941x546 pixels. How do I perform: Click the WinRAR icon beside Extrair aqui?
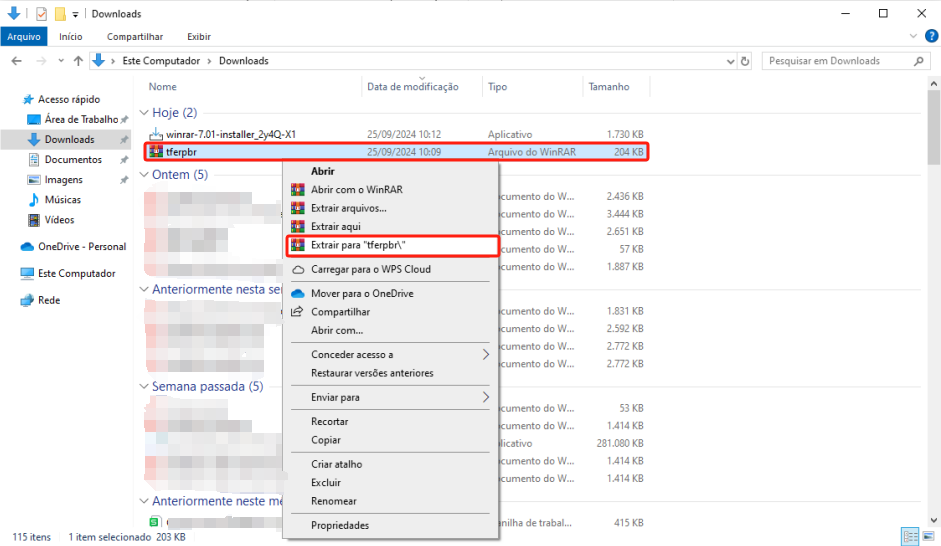297,227
